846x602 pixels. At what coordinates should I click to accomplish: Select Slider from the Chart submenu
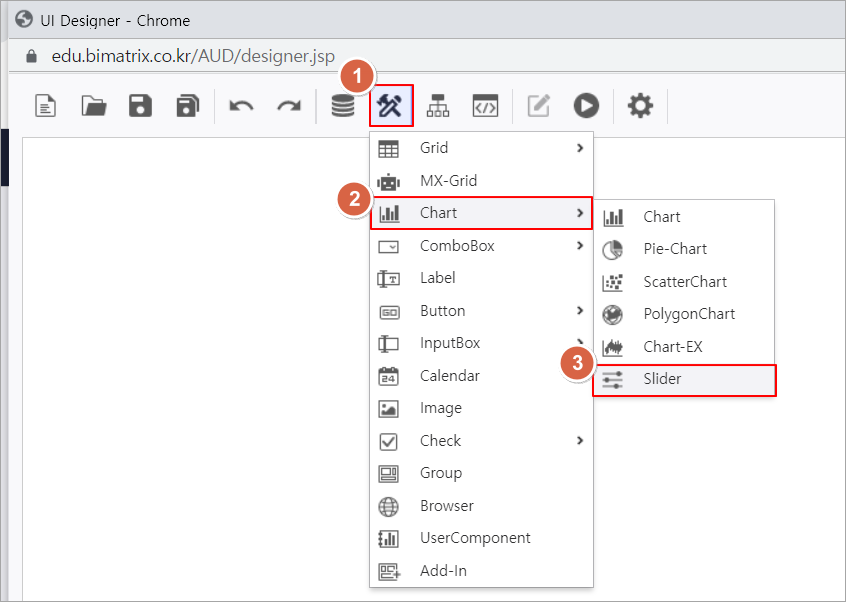click(x=684, y=380)
